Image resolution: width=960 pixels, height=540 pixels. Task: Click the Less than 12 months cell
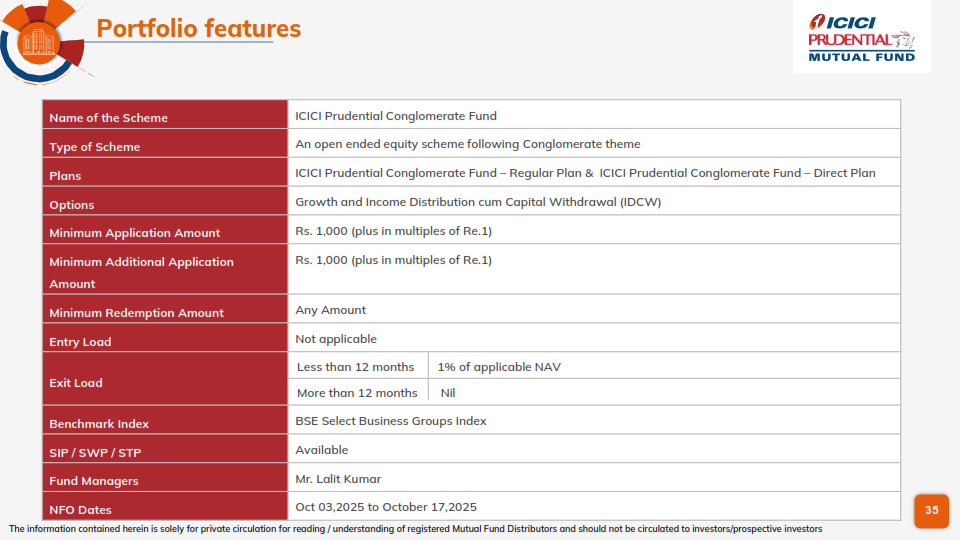355,367
